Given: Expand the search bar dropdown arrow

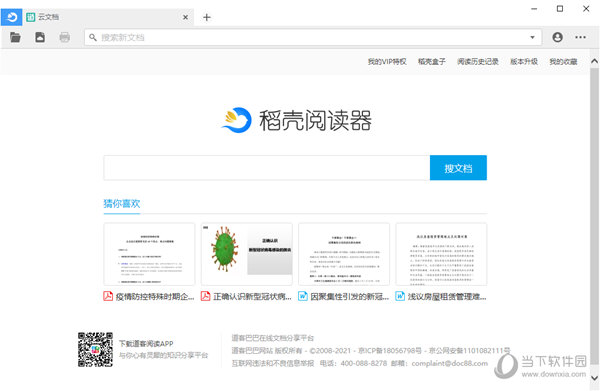Looking at the screenshot, I should [x=532, y=37].
